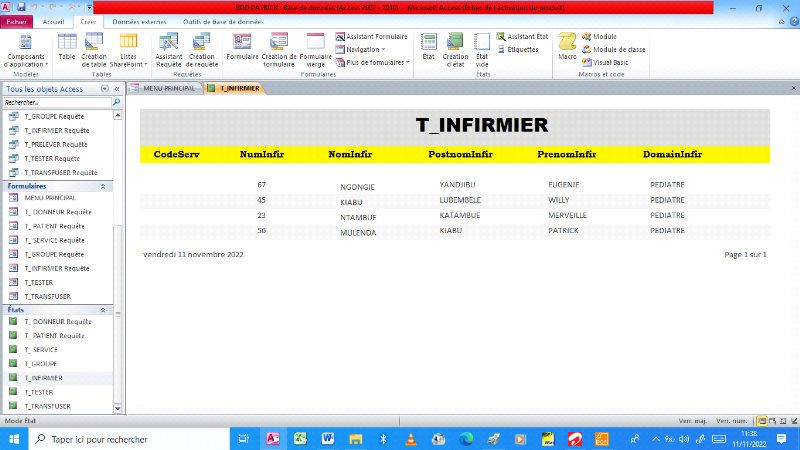This screenshot has height=450, width=800.
Task: Open Étiquettes label wizard
Action: point(517,49)
